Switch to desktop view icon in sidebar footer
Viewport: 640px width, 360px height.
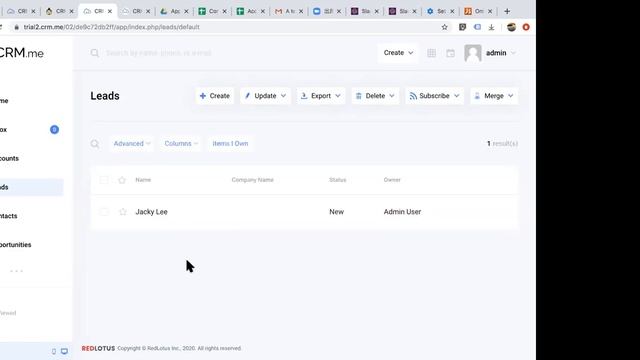[x=64, y=351]
